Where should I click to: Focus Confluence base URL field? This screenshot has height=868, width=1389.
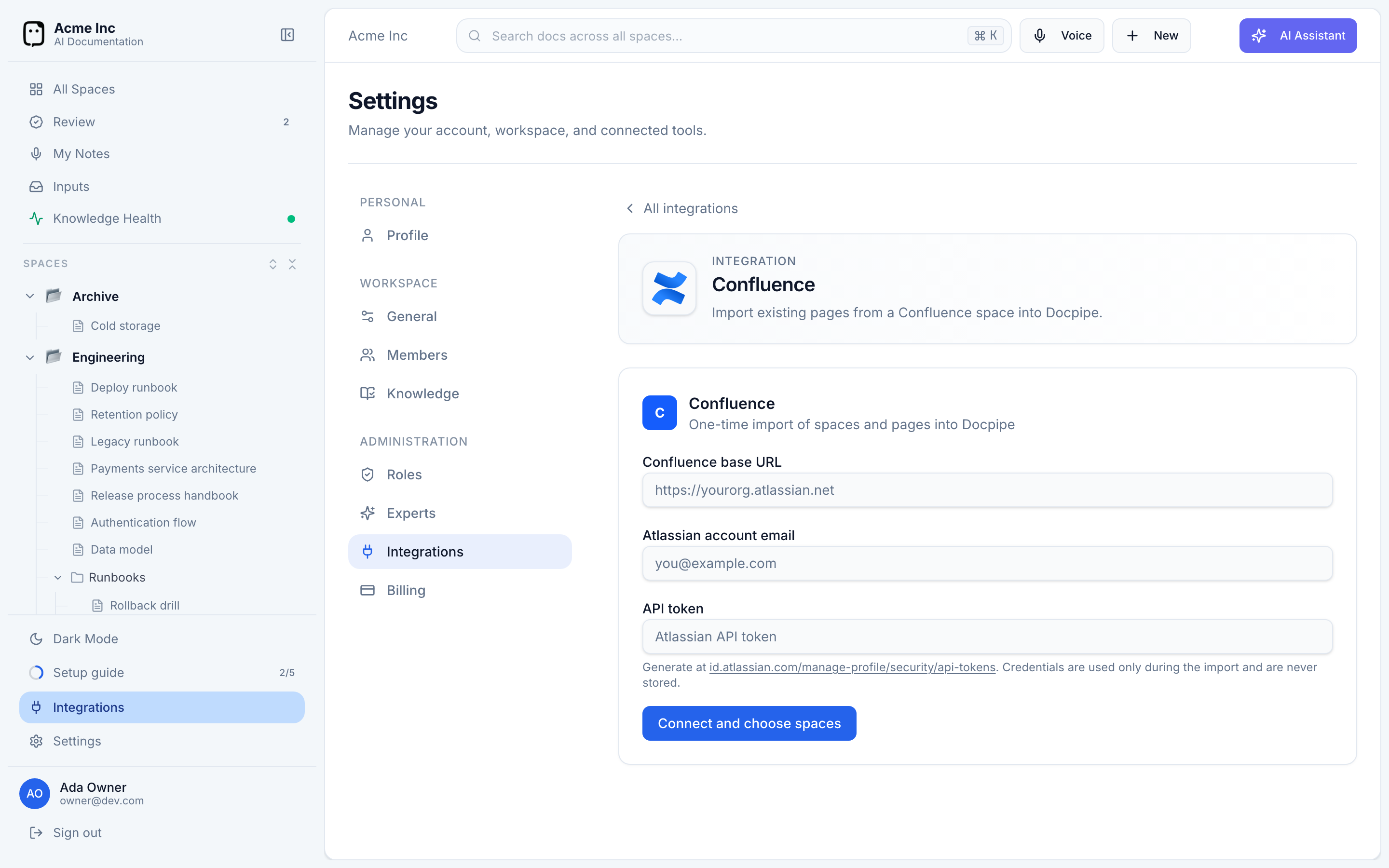pos(987,490)
